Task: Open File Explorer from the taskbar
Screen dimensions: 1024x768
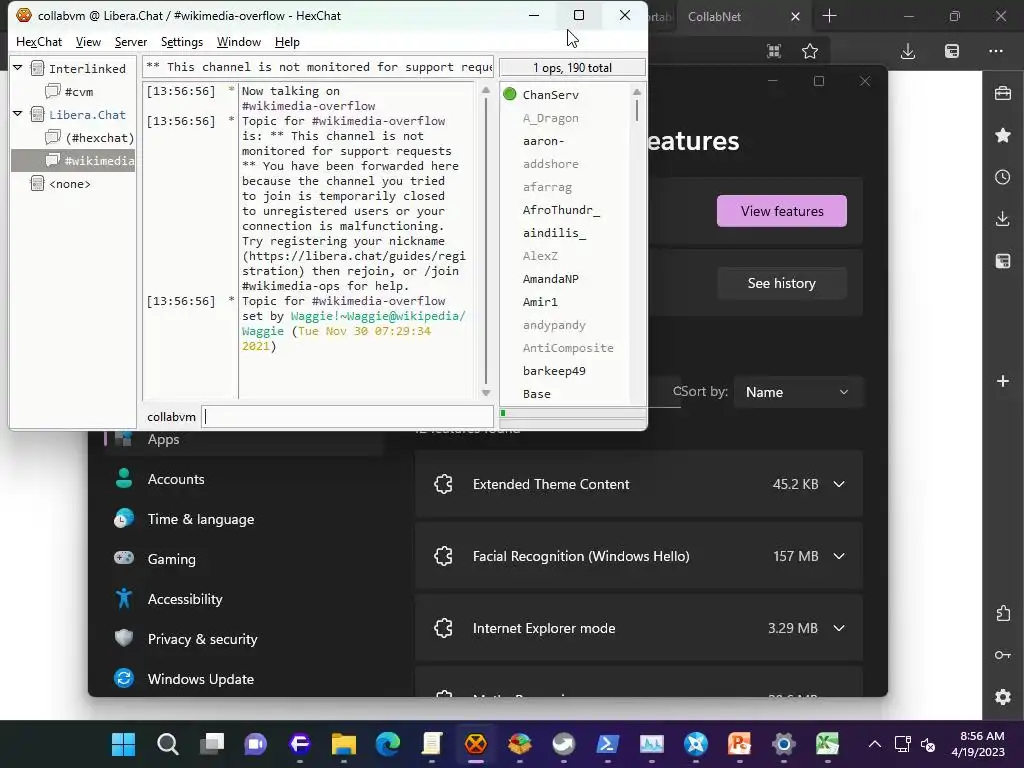Action: coord(344,744)
